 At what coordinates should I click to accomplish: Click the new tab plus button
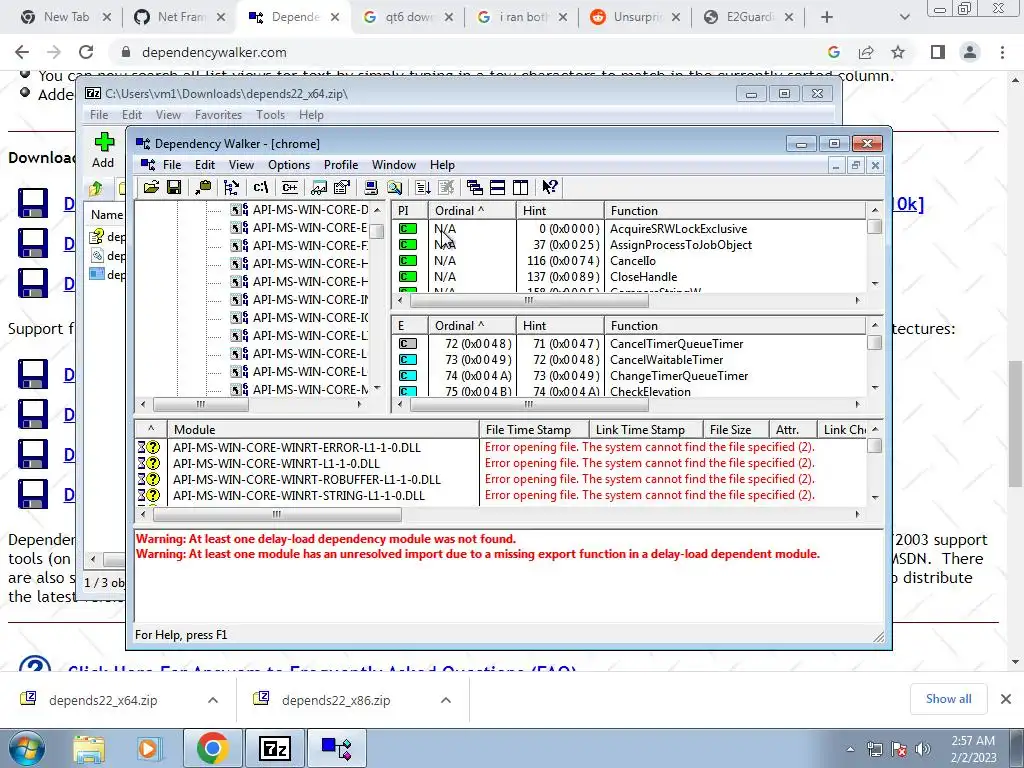pyautogui.click(x=827, y=17)
